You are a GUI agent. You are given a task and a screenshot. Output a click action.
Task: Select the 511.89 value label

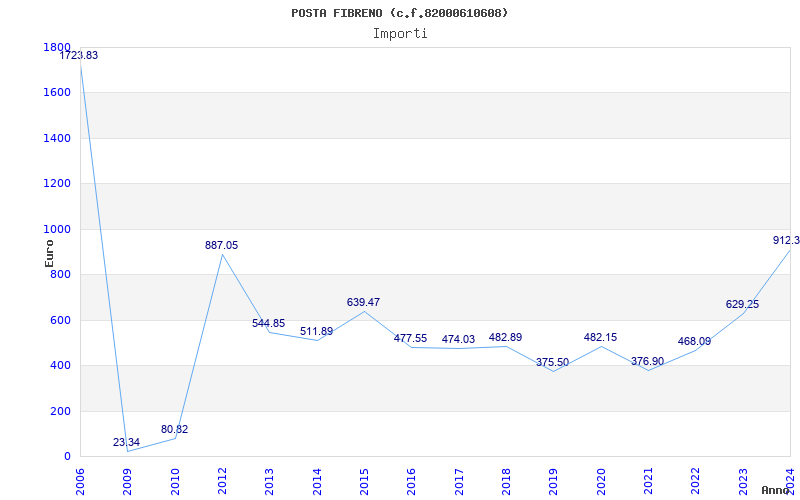tap(316, 331)
